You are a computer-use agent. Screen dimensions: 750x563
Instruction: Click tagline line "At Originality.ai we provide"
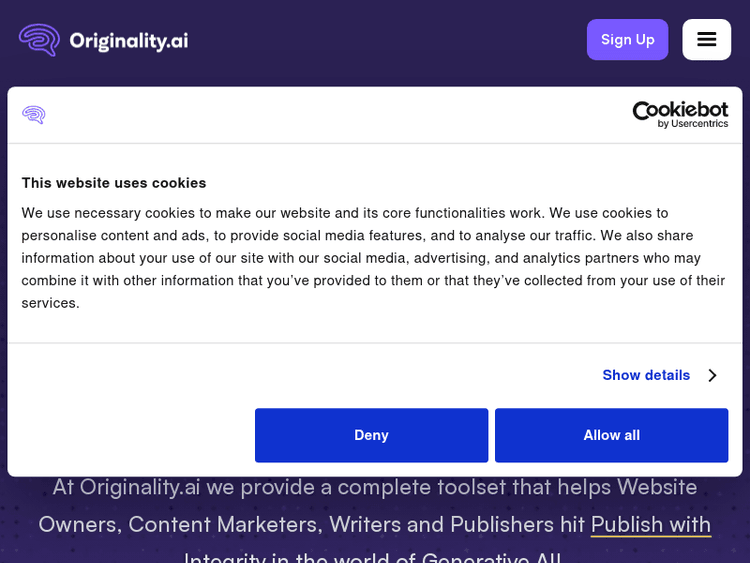(375, 487)
